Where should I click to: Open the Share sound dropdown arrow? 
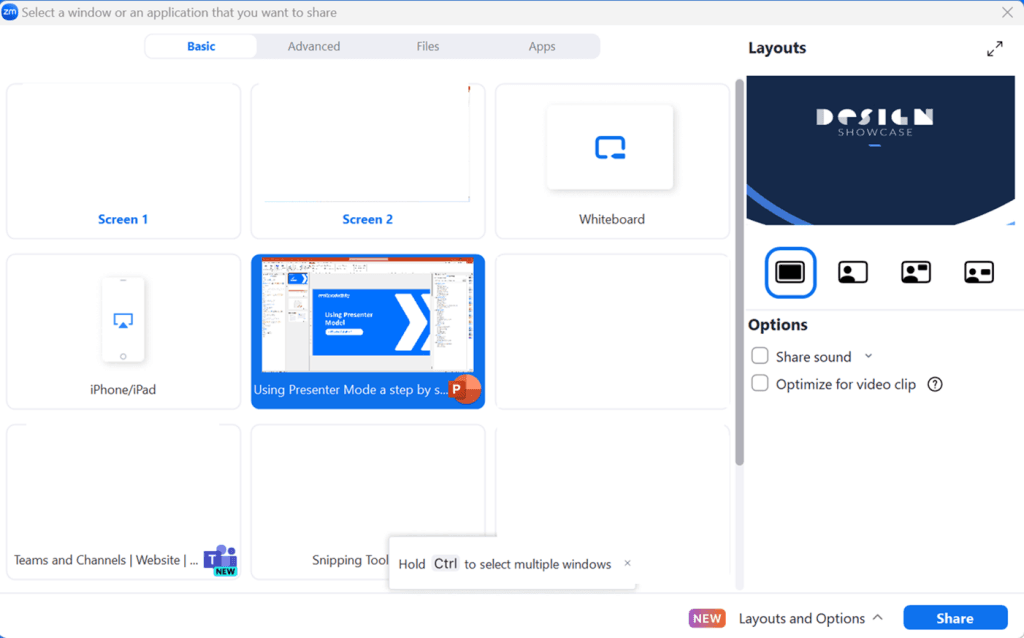pyautogui.click(x=868, y=356)
